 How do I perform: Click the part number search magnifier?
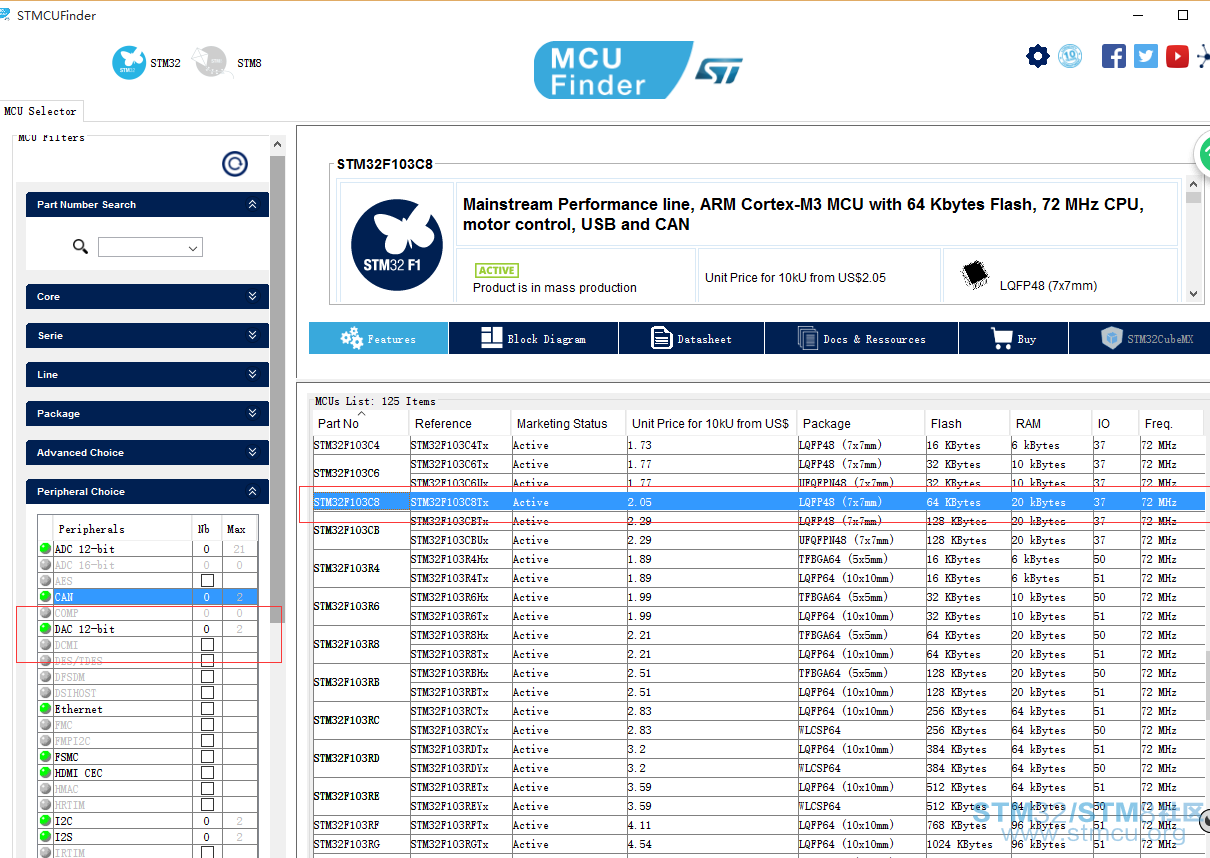pyautogui.click(x=81, y=246)
